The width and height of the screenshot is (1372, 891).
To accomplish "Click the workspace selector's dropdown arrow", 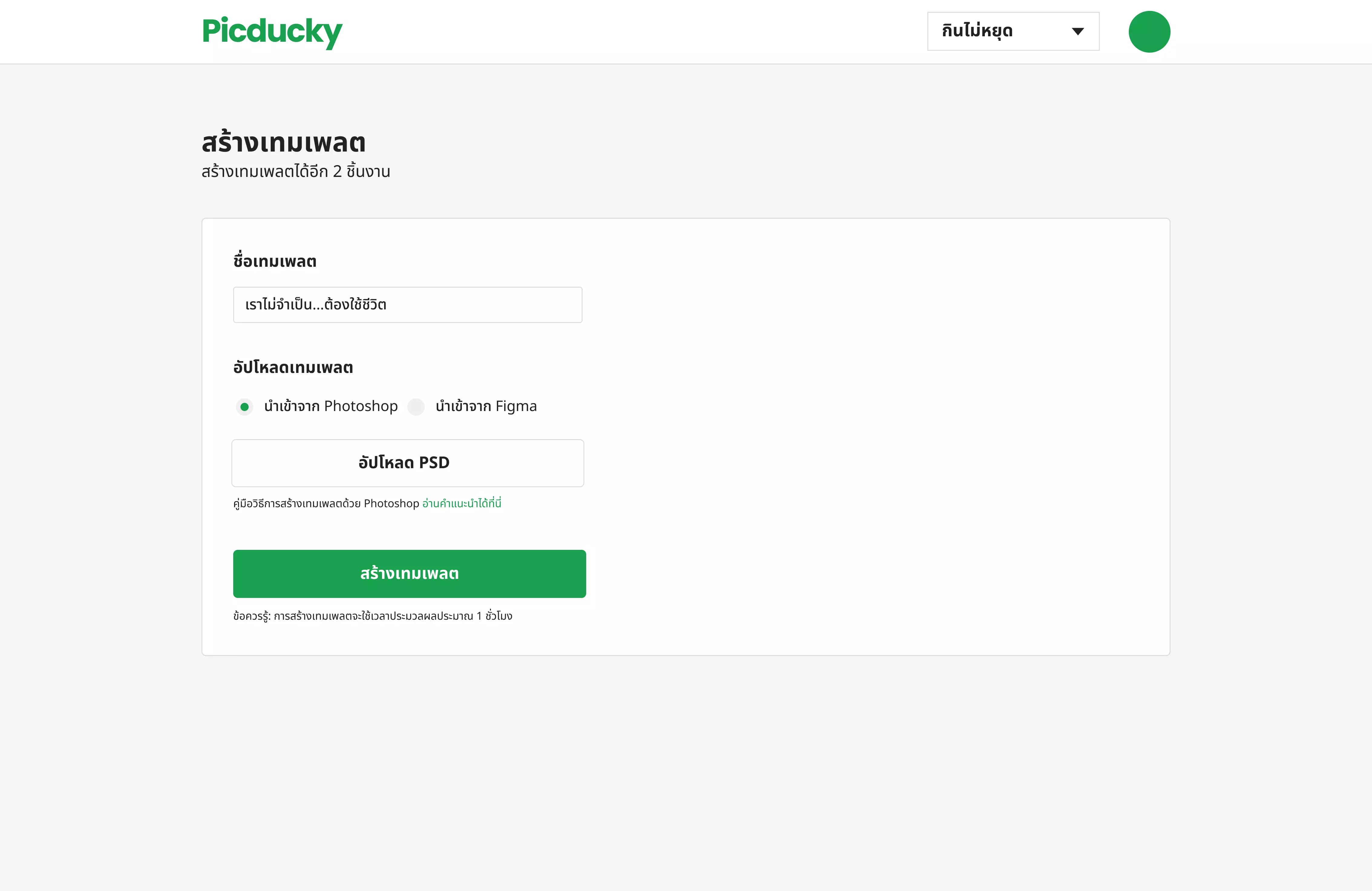I will (x=1077, y=31).
